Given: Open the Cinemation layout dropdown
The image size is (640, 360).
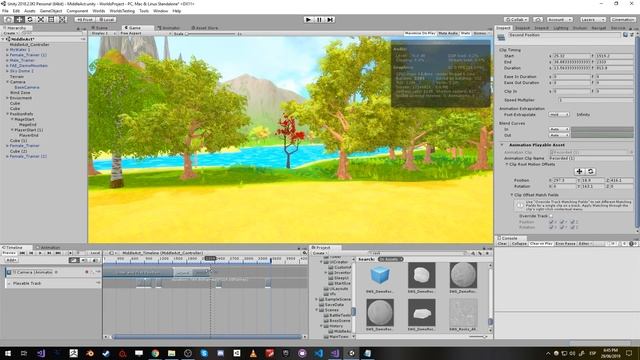Looking at the screenshot, I should coord(623,19).
